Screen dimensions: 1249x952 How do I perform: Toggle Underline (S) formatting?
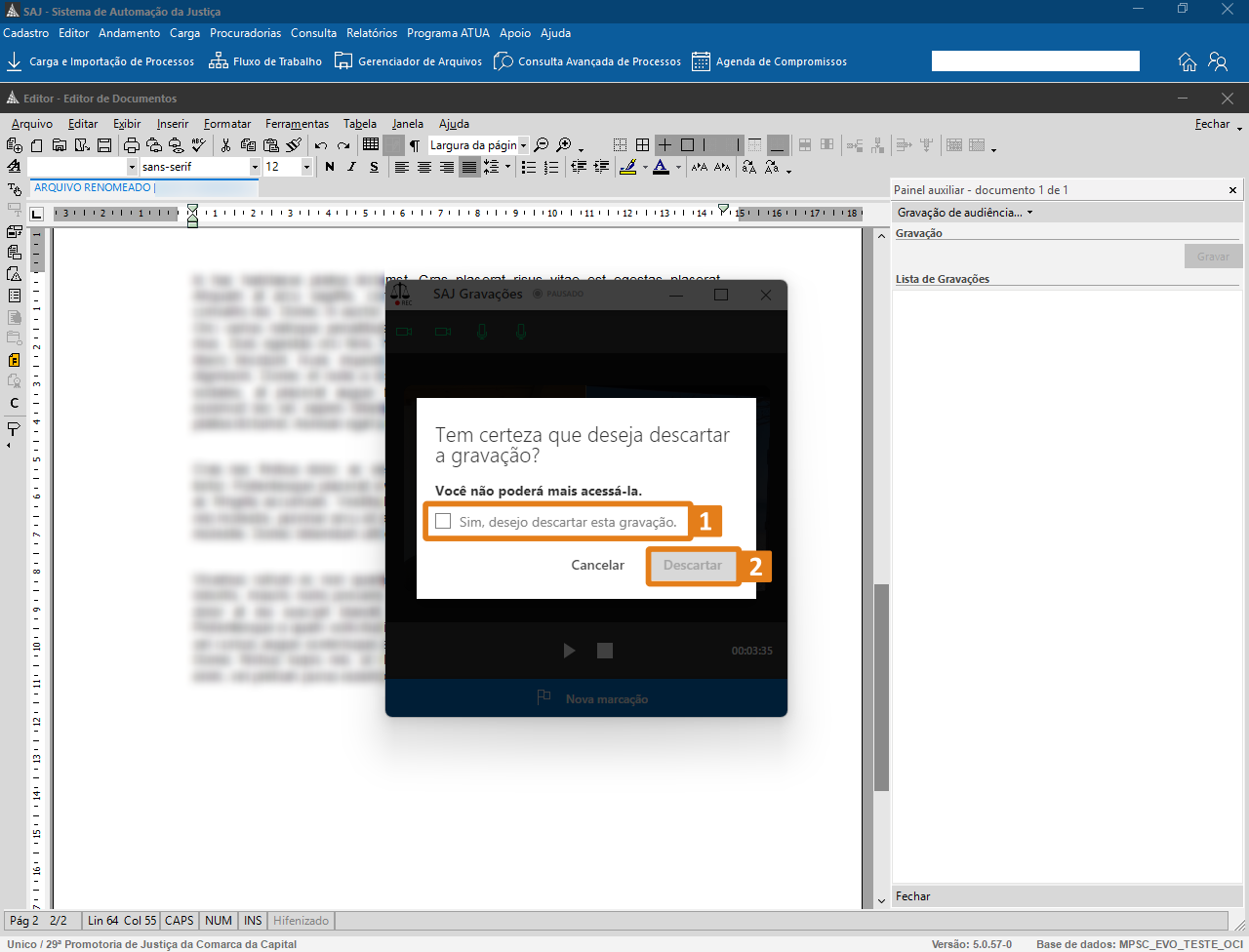[374, 167]
